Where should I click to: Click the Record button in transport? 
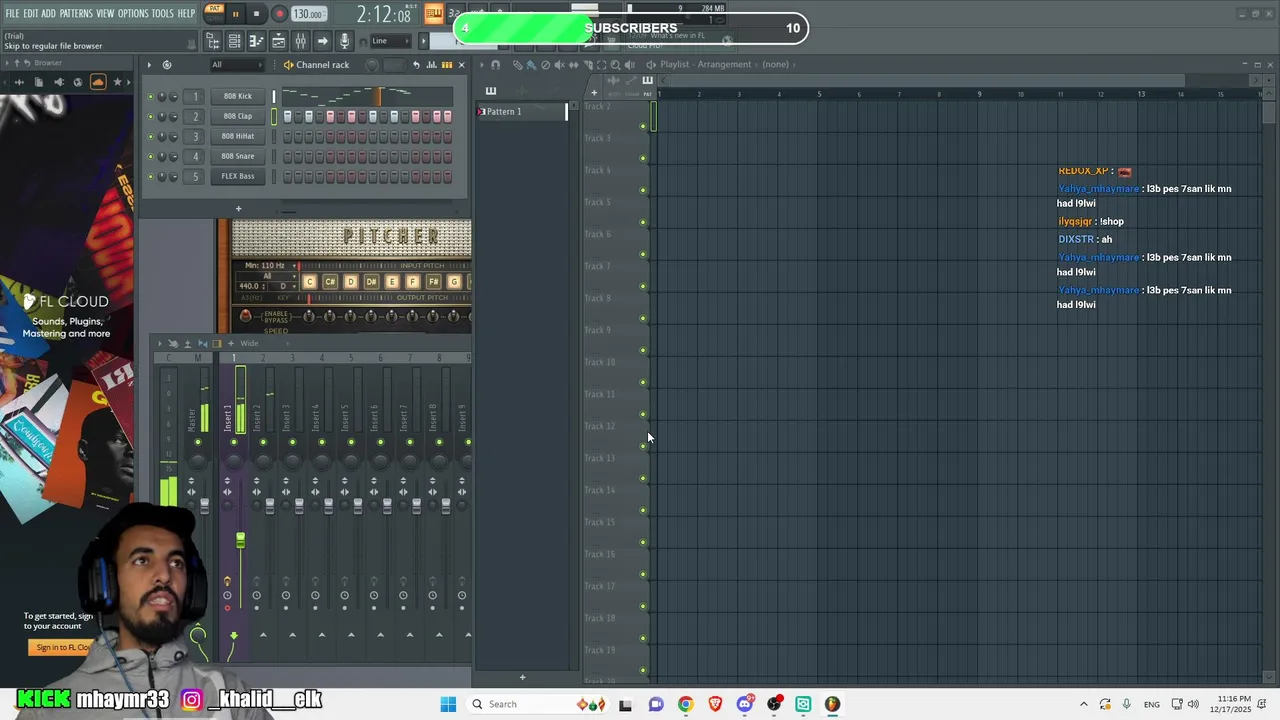(x=279, y=14)
